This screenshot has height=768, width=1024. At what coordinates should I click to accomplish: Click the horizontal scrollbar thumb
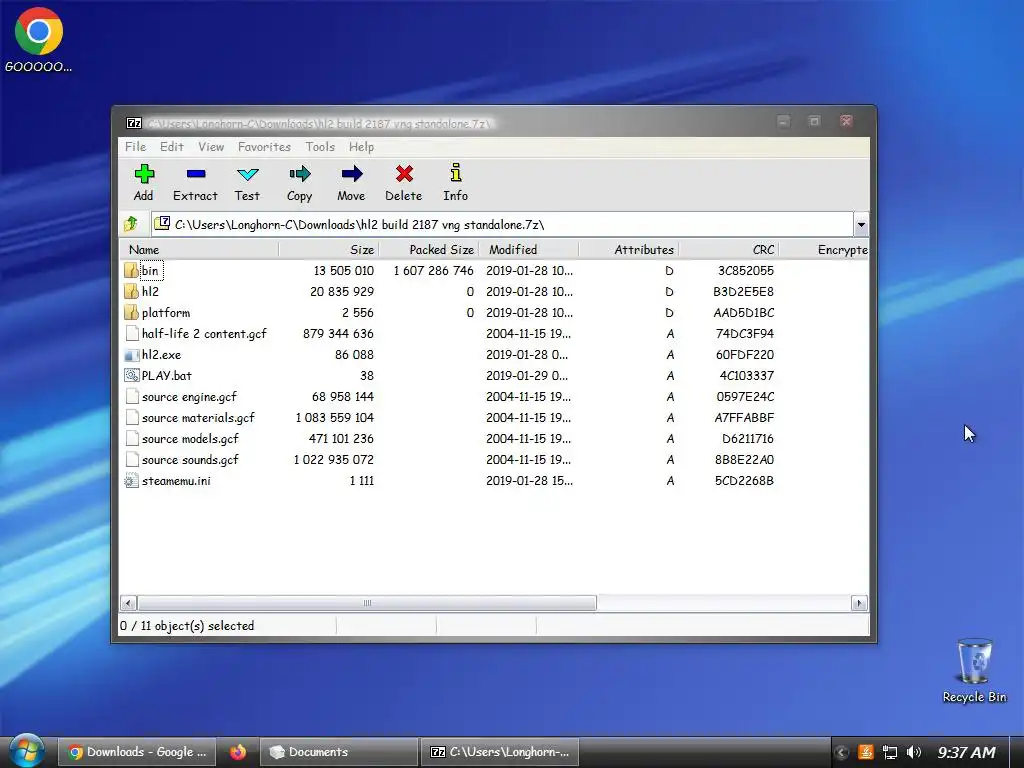point(367,603)
